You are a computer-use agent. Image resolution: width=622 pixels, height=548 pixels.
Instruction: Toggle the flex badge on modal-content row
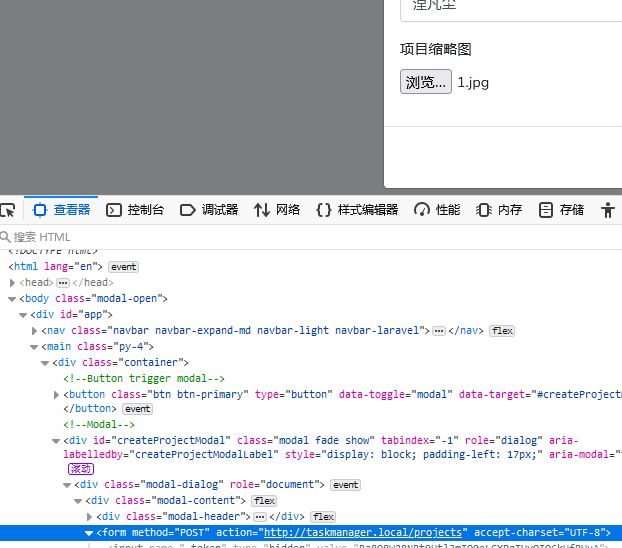264,501
